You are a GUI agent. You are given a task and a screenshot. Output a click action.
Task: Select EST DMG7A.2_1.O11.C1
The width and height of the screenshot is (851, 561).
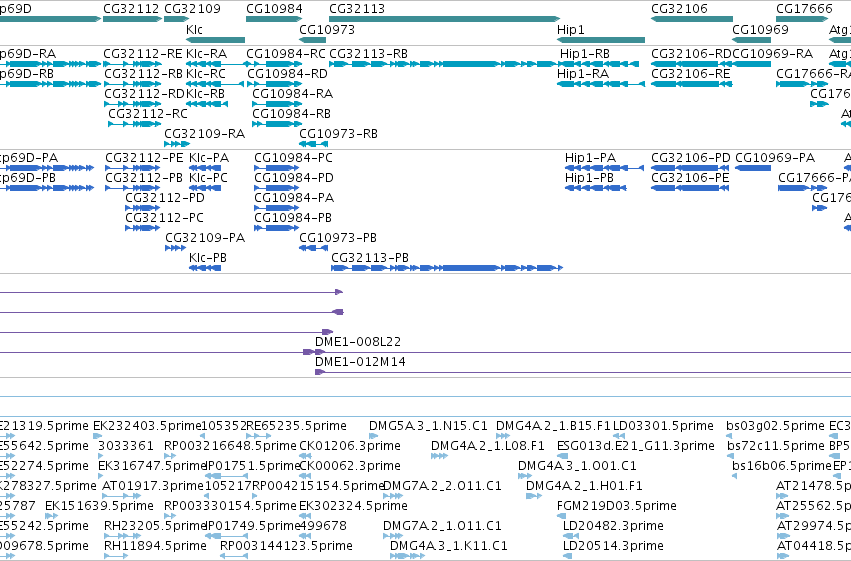click(393, 537)
